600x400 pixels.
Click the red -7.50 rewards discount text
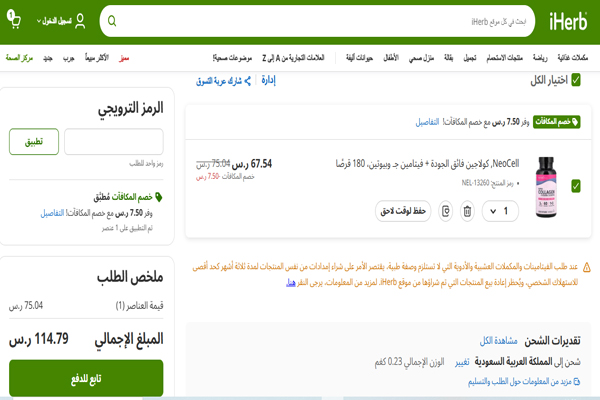click(208, 176)
